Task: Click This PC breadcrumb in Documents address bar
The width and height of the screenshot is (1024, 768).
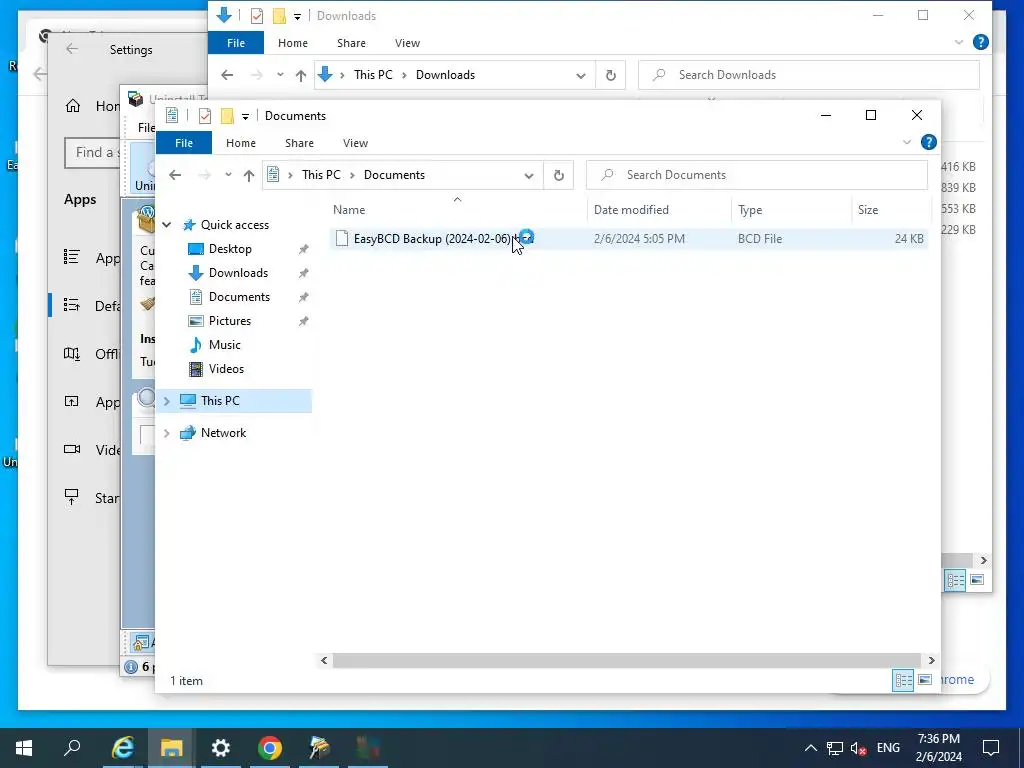Action: tap(321, 175)
